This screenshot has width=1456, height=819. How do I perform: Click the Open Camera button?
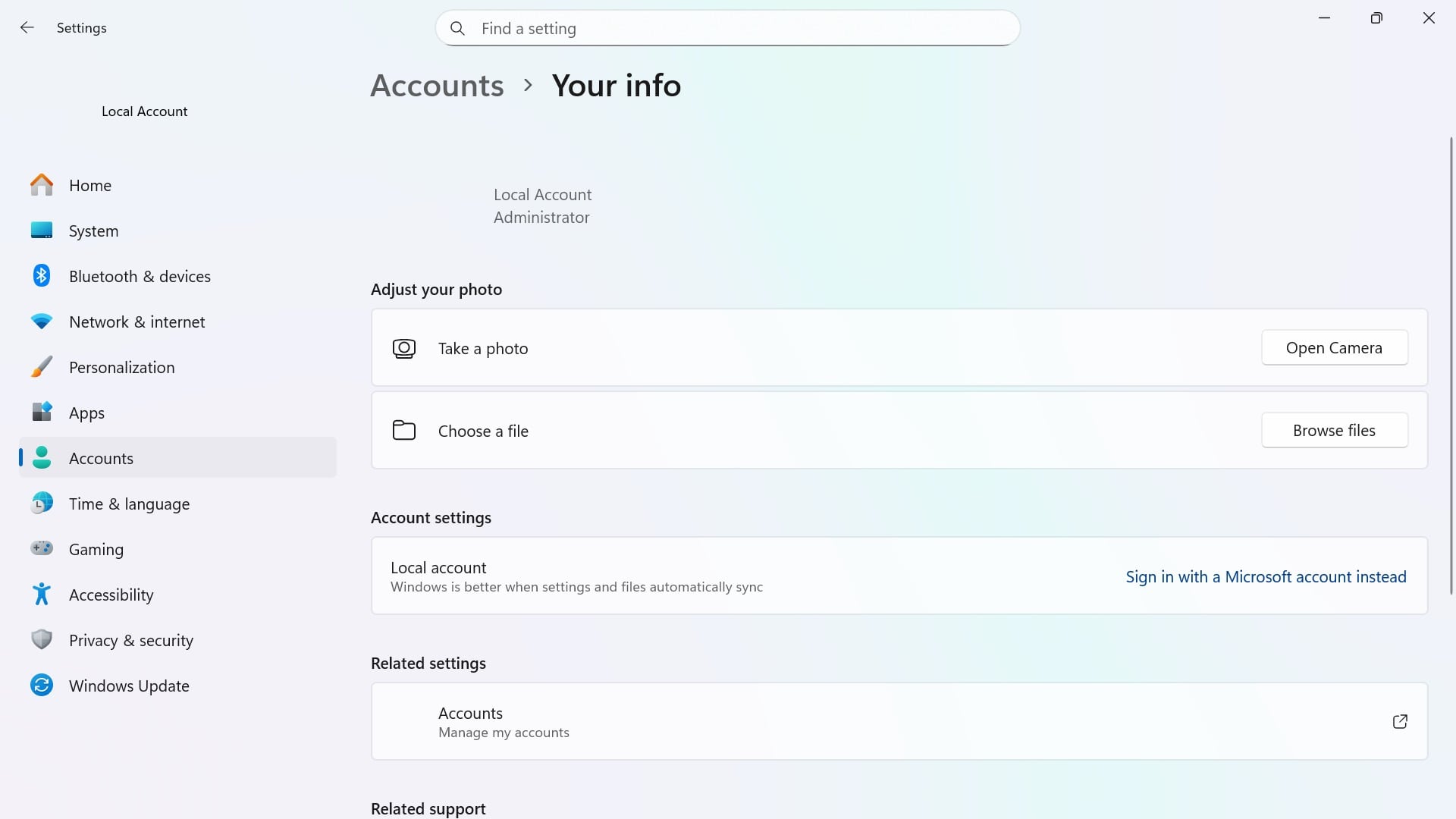[x=1334, y=347]
